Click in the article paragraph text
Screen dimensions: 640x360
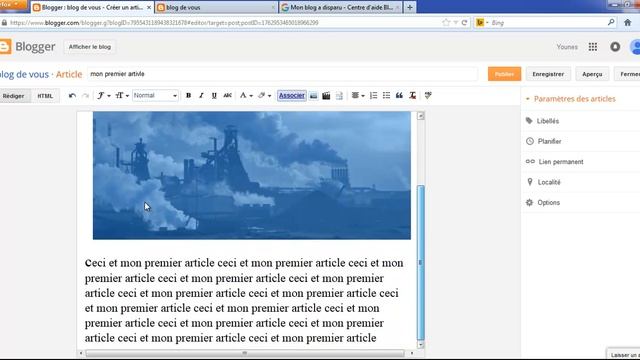[244, 300]
